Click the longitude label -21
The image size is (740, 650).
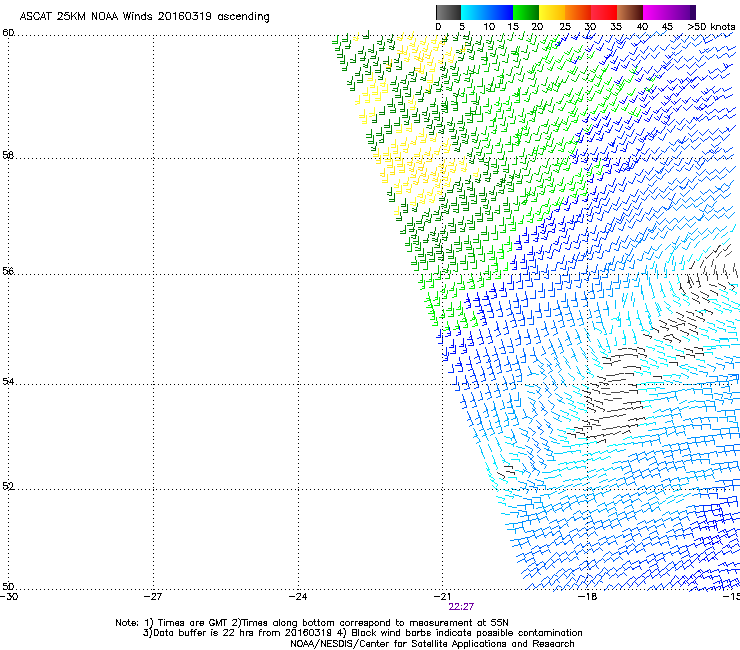pos(442,597)
